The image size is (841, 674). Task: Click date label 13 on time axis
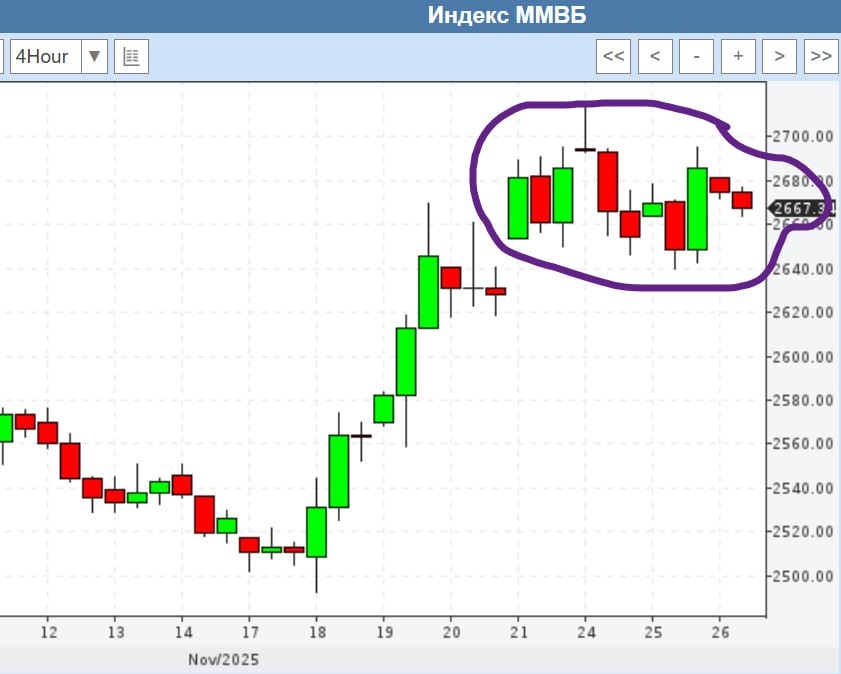115,633
